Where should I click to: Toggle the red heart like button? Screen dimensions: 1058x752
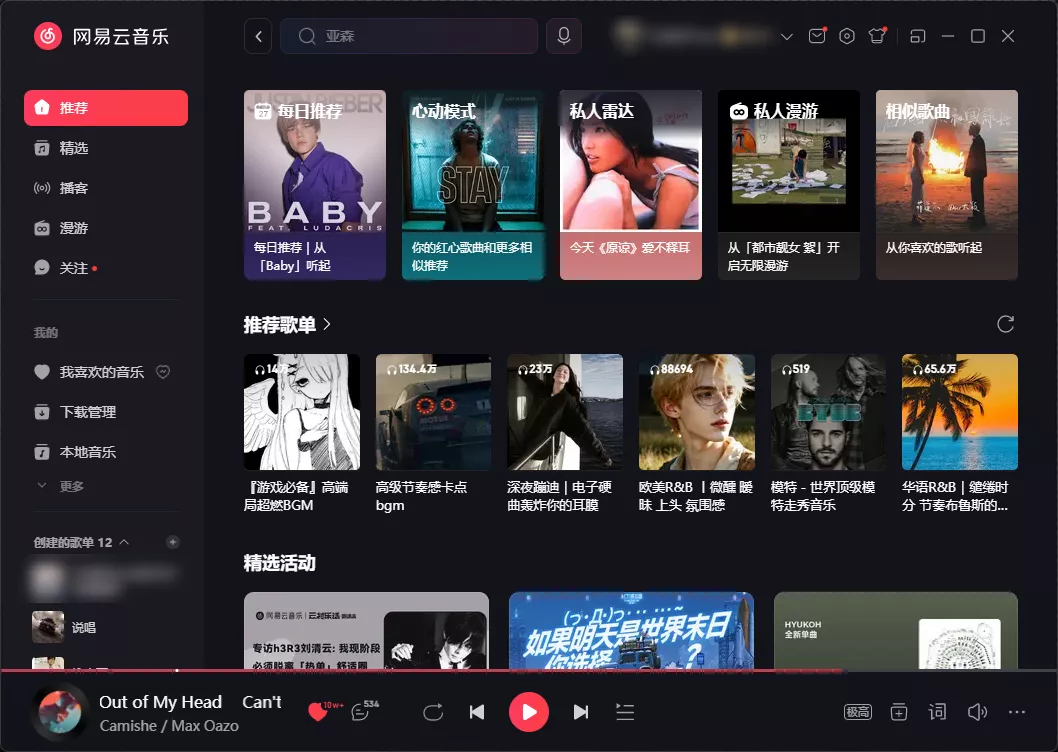click(317, 712)
